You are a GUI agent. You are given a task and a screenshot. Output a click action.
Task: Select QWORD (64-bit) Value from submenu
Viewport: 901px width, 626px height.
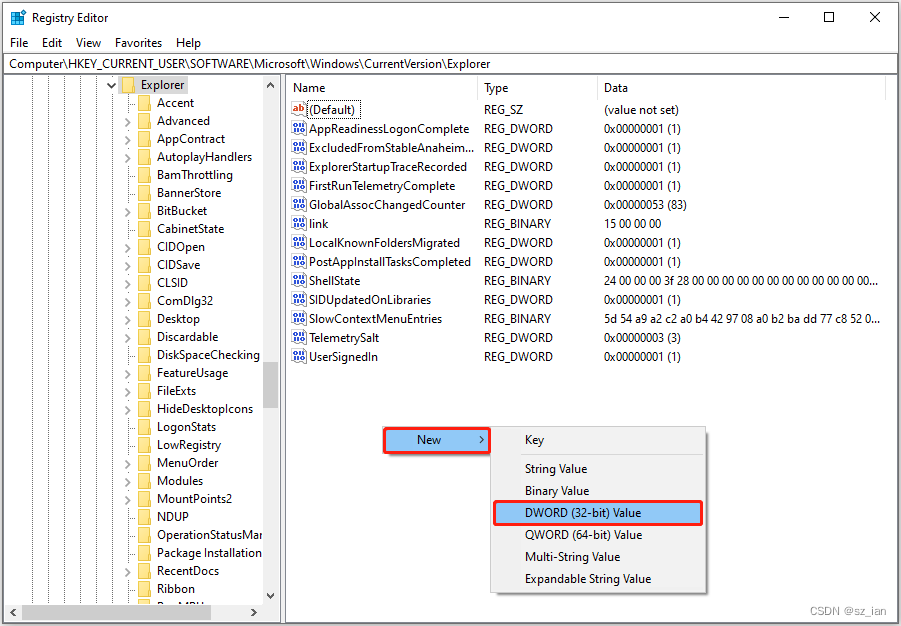(598, 535)
